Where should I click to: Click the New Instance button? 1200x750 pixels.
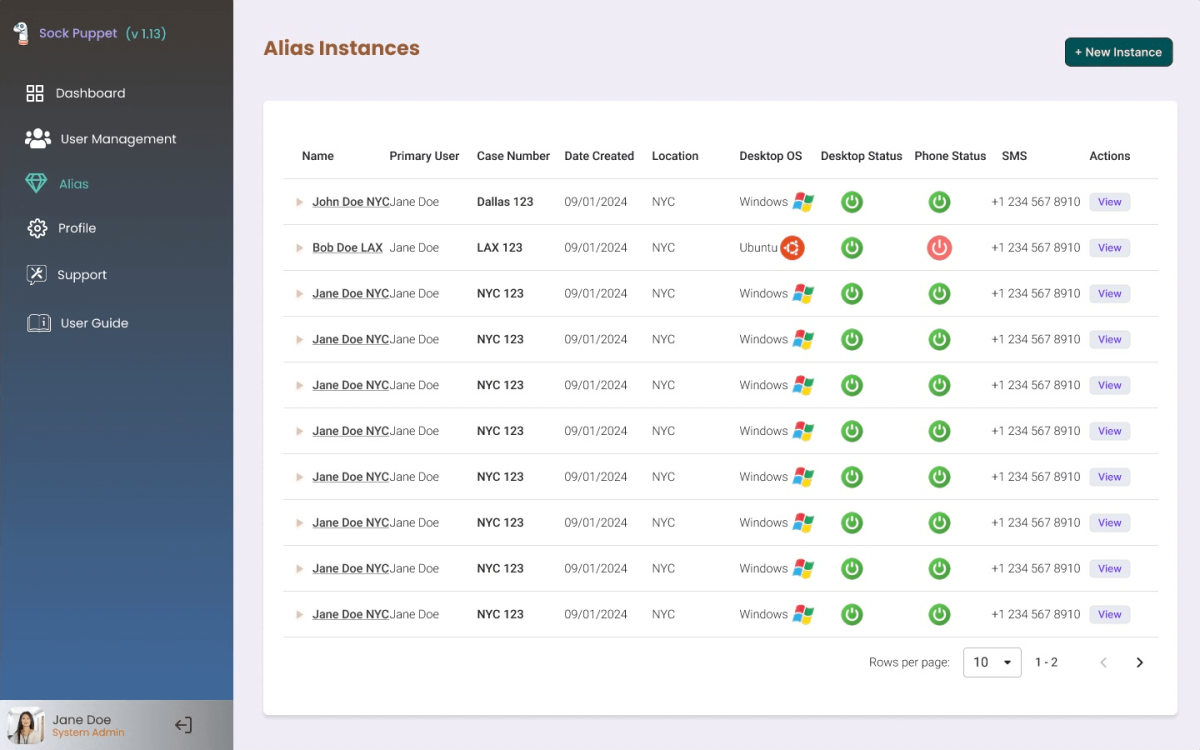tap(1118, 52)
